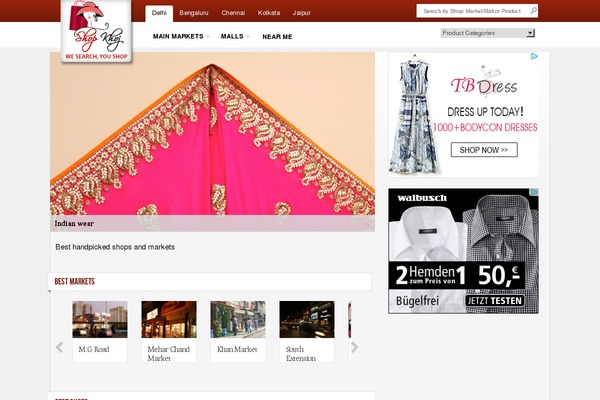The height and width of the screenshot is (400, 600).
Task: Open the Khan Market thumbnail
Action: tap(238, 320)
